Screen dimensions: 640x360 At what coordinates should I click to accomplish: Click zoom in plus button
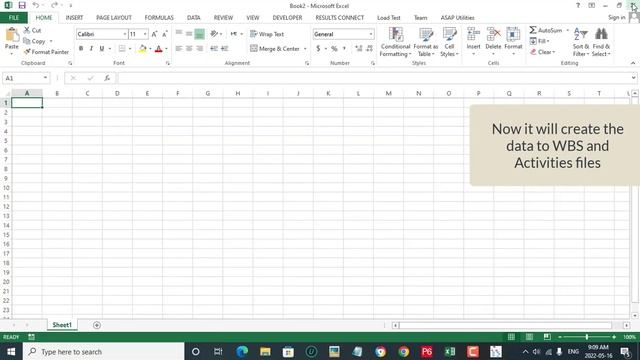(x=614, y=337)
